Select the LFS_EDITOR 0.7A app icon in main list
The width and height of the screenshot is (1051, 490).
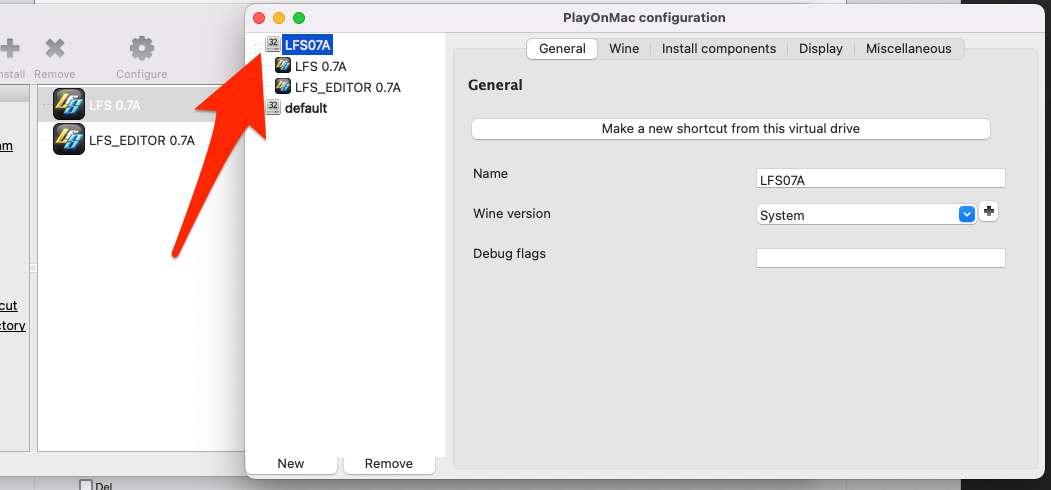pos(68,139)
